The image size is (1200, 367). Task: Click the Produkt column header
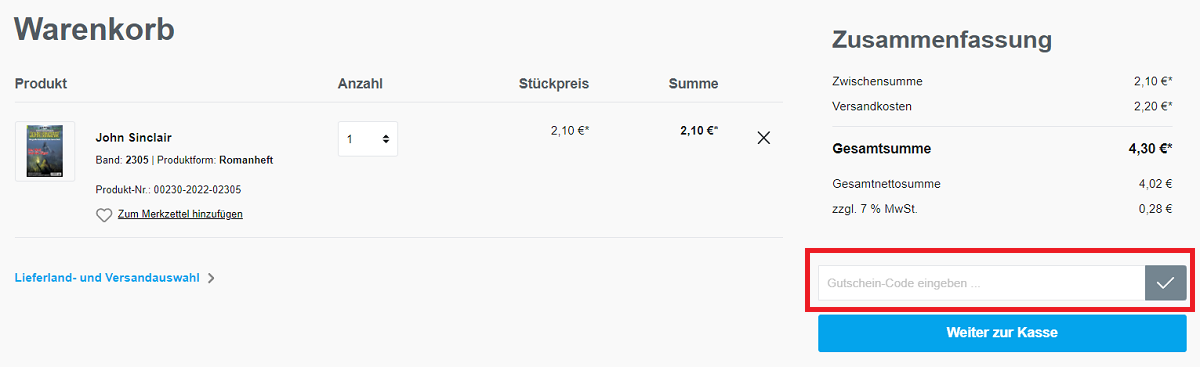tap(41, 83)
